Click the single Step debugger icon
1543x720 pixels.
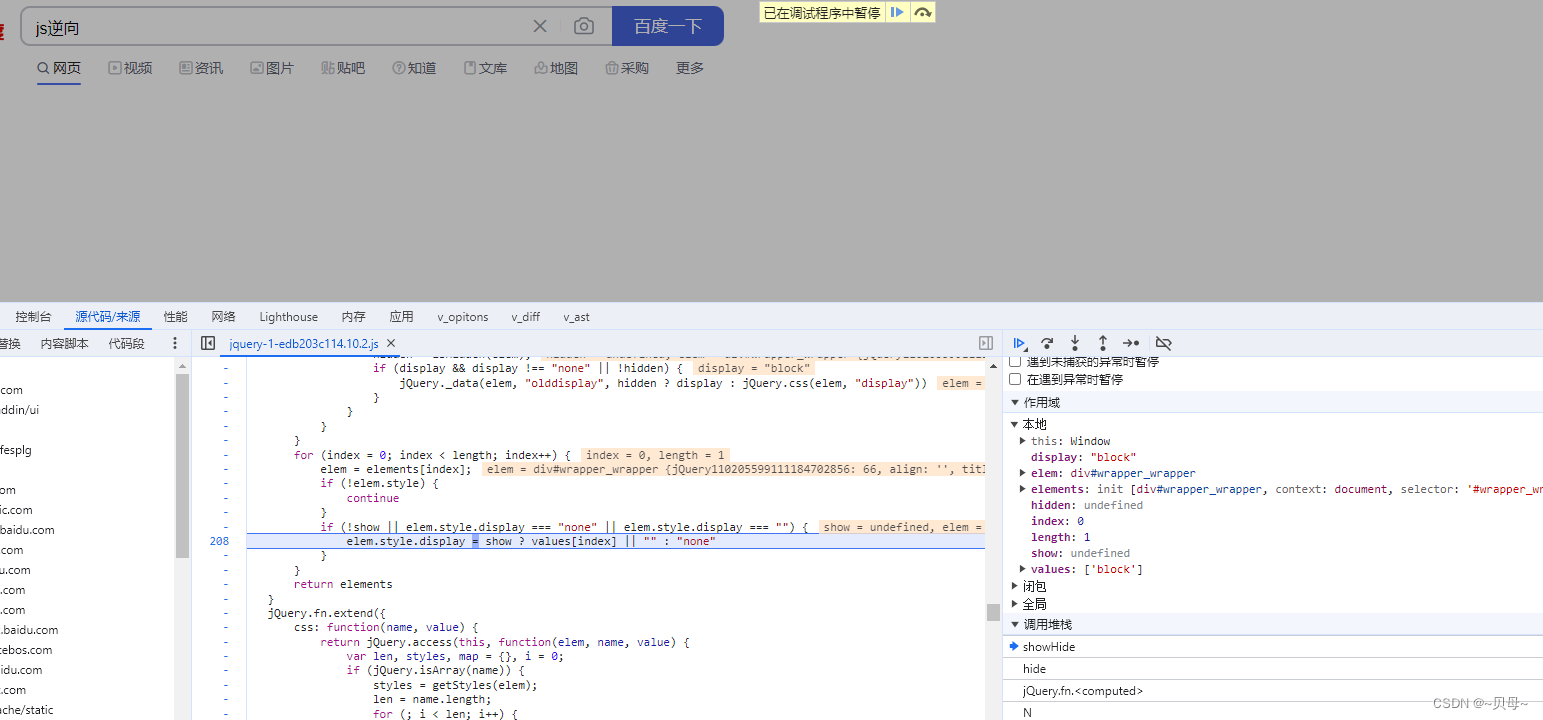click(x=1131, y=343)
